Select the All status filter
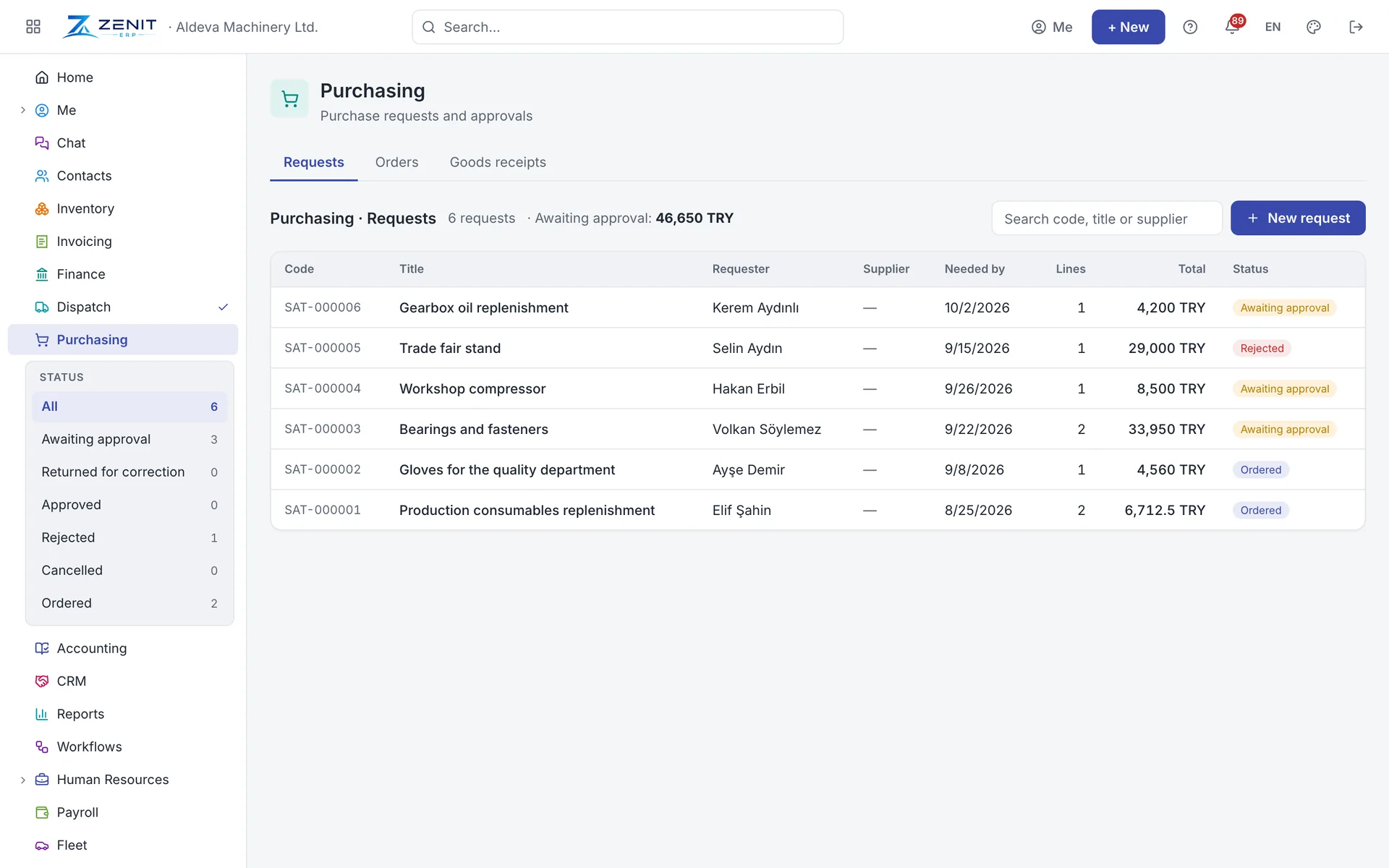The height and width of the screenshot is (868, 1389). tap(129, 407)
